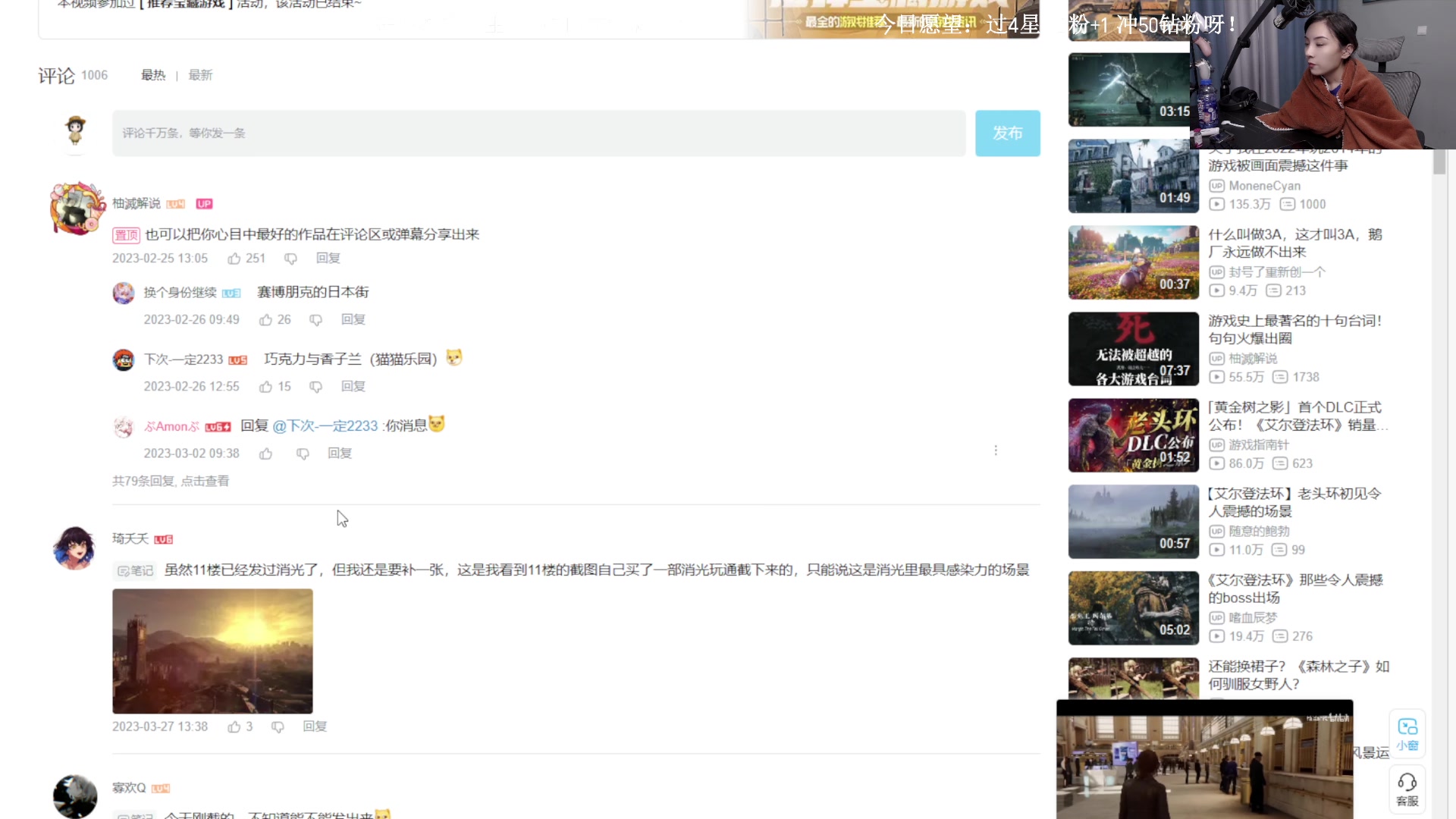
Task: Click the 发布 publish button
Action: (1007, 133)
